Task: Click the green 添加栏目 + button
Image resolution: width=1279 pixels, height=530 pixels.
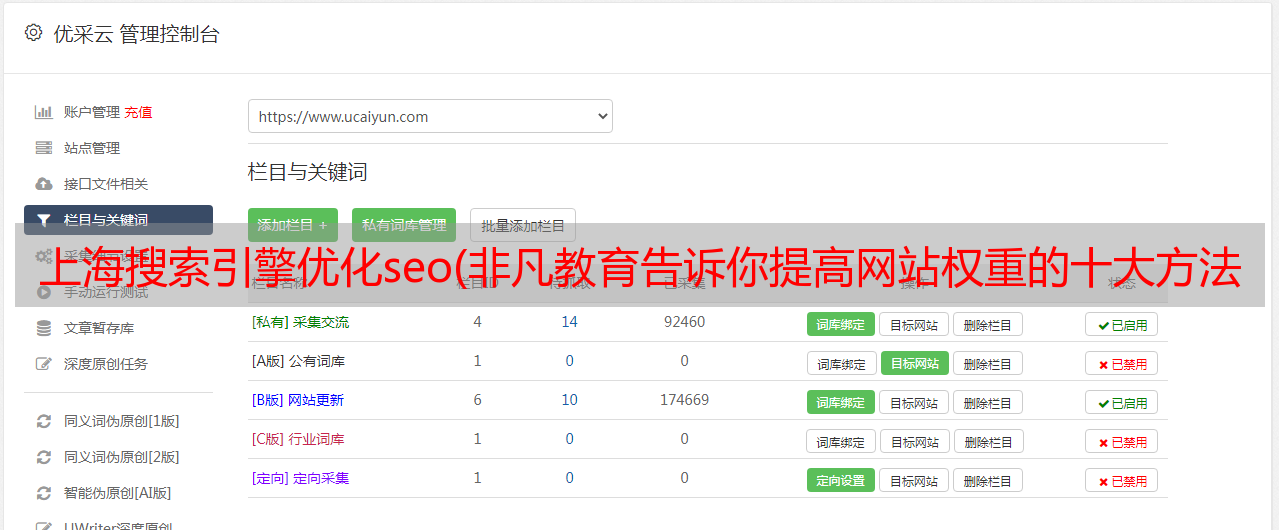Action: point(293,225)
